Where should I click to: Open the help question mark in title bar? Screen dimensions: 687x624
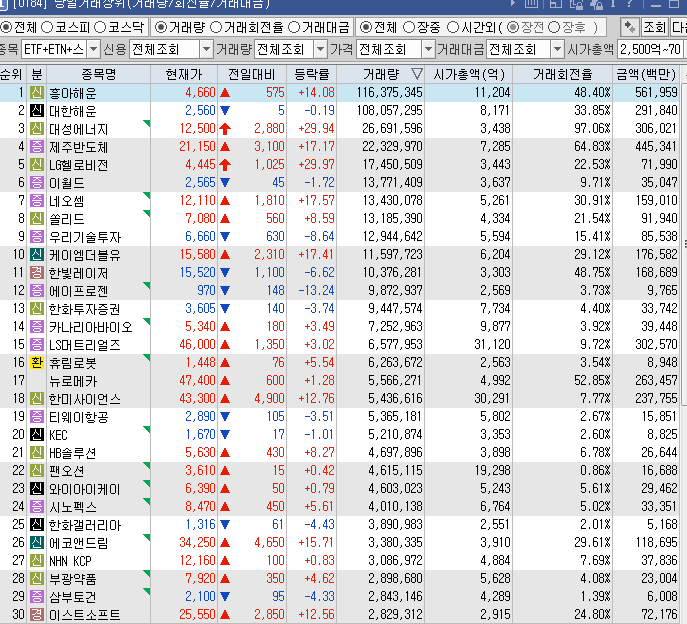630,4
